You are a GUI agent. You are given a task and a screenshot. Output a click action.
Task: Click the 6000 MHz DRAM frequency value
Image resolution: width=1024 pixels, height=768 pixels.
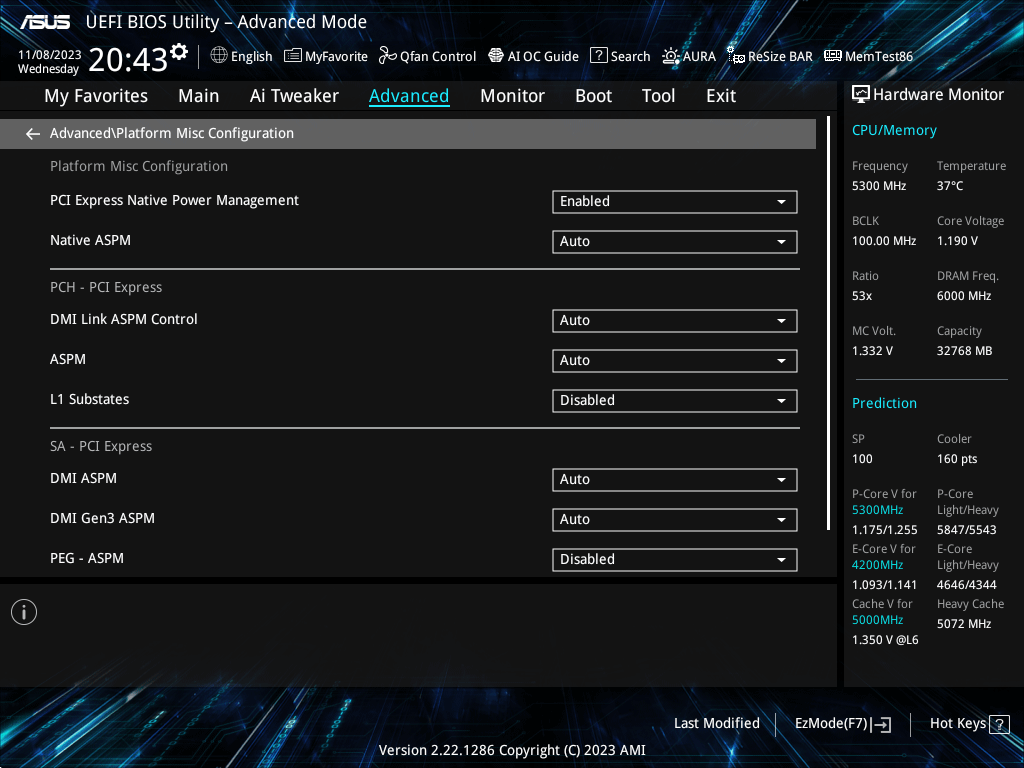pyautogui.click(x=964, y=296)
